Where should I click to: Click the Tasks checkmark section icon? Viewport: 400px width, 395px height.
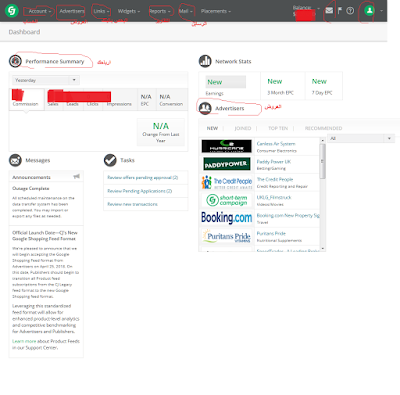click(x=110, y=160)
